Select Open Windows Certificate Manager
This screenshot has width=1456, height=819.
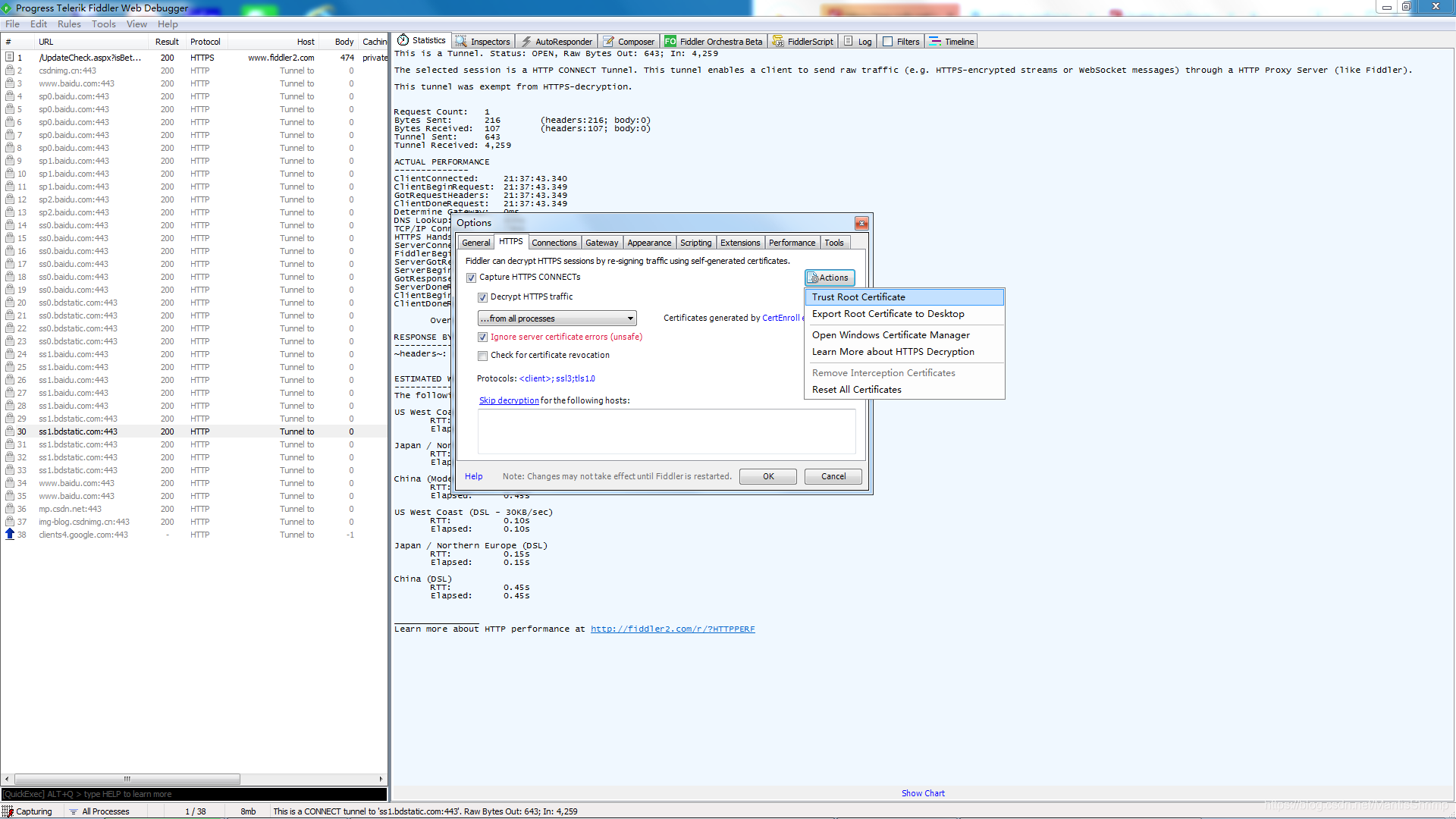[x=905, y=335]
